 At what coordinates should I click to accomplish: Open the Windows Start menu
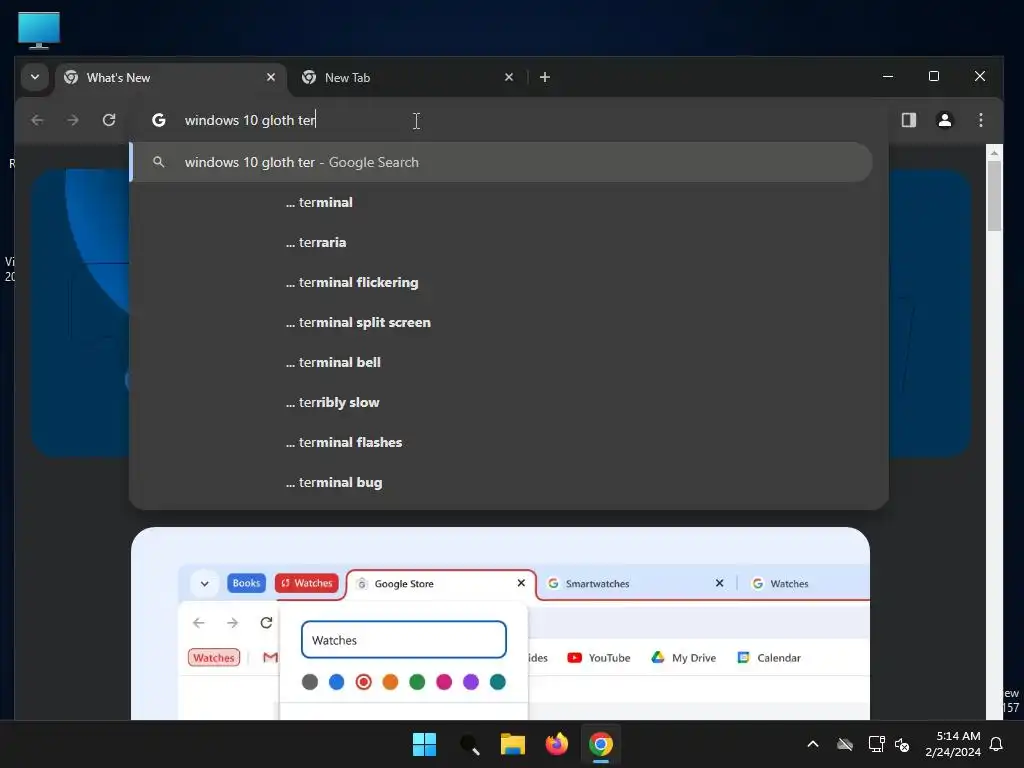click(424, 744)
